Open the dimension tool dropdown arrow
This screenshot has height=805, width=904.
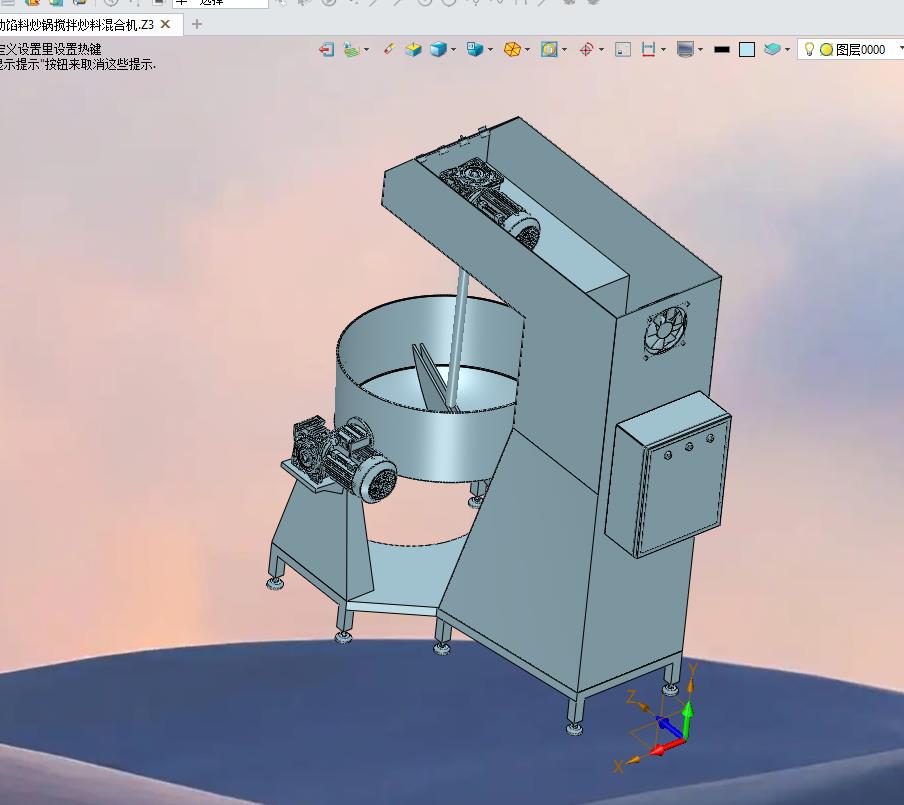coord(663,50)
